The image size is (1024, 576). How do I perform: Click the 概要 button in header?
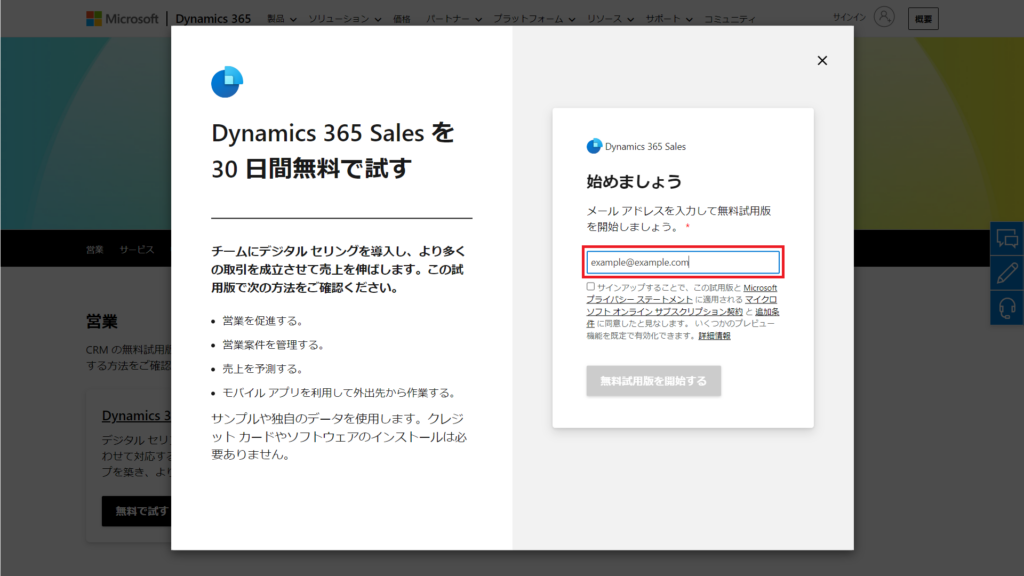pyautogui.click(x=923, y=19)
